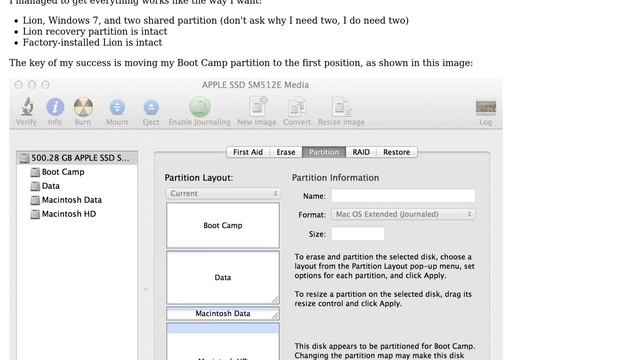Open the Log toolbar icon
The image size is (640, 360).
pos(486,107)
